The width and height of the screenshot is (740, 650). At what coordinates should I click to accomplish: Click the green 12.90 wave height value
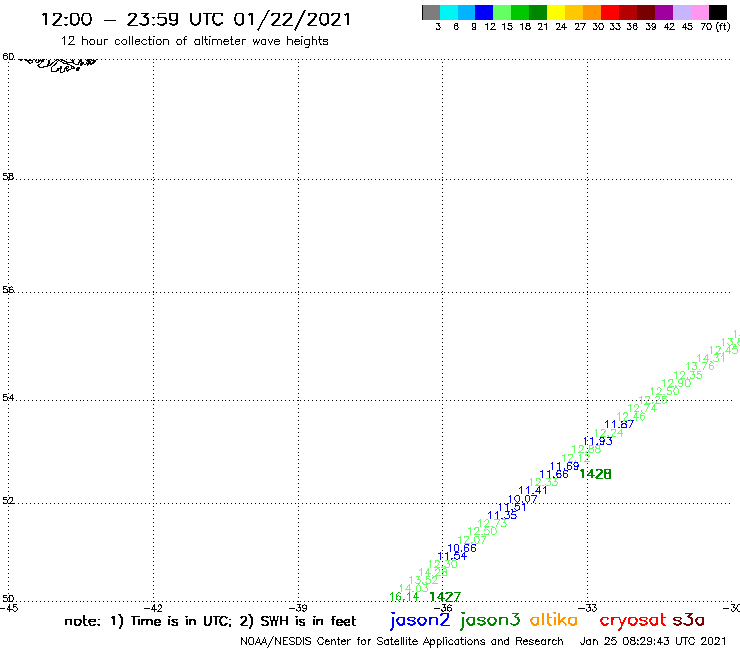tap(676, 383)
